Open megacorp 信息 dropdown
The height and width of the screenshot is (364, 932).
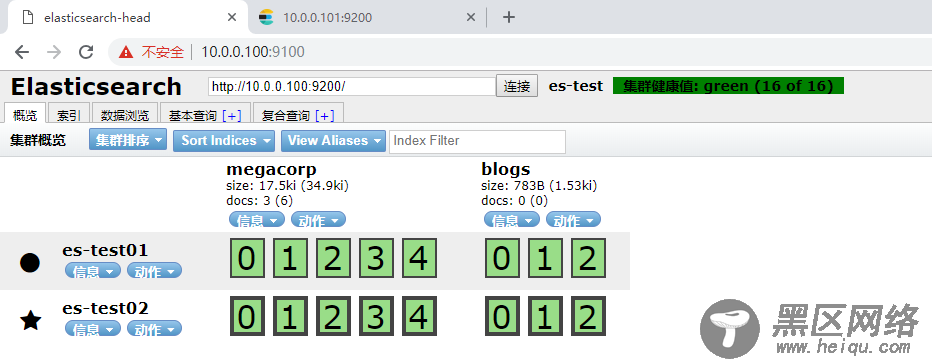click(257, 220)
